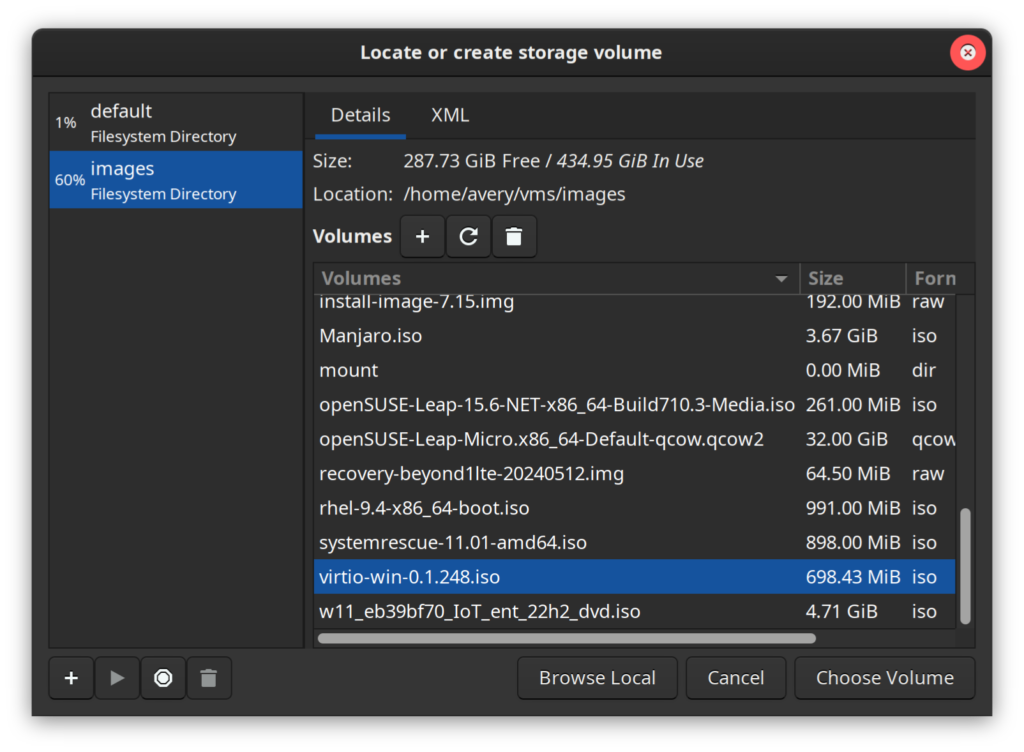Delete the selected storage pool
Image resolution: width=1024 pixels, height=752 pixels.
point(208,678)
